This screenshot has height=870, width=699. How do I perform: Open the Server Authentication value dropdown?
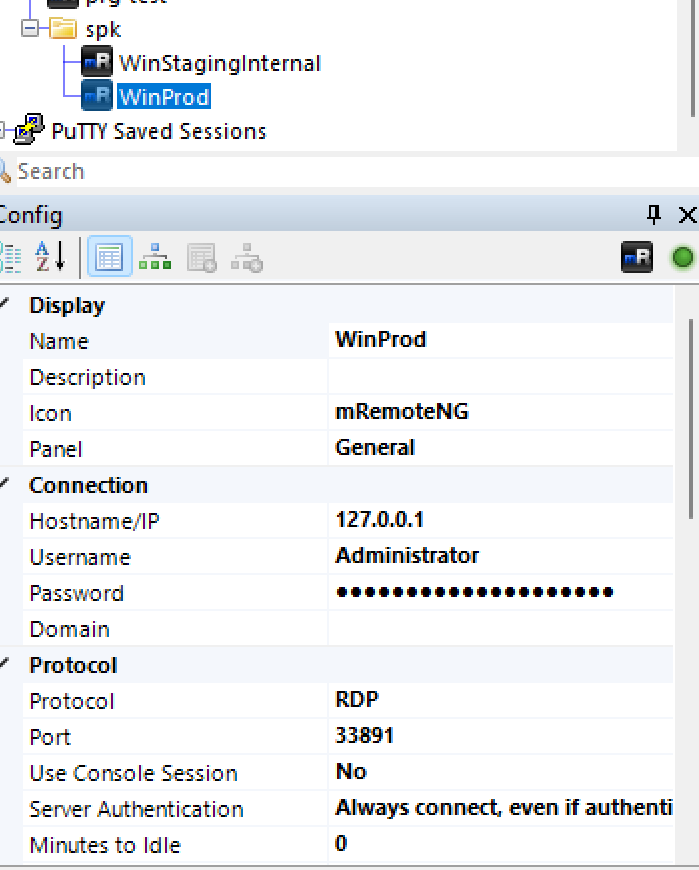tap(501, 808)
